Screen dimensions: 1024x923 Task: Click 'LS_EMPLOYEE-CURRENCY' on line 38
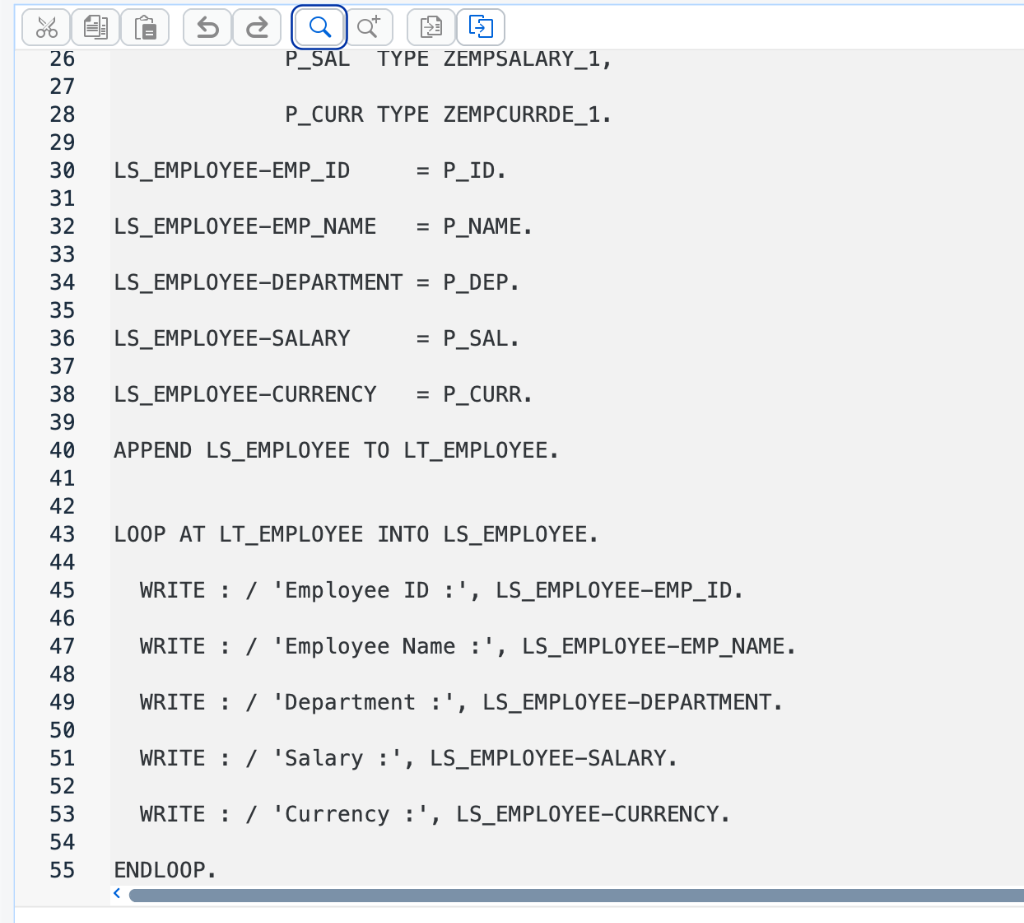pos(245,395)
